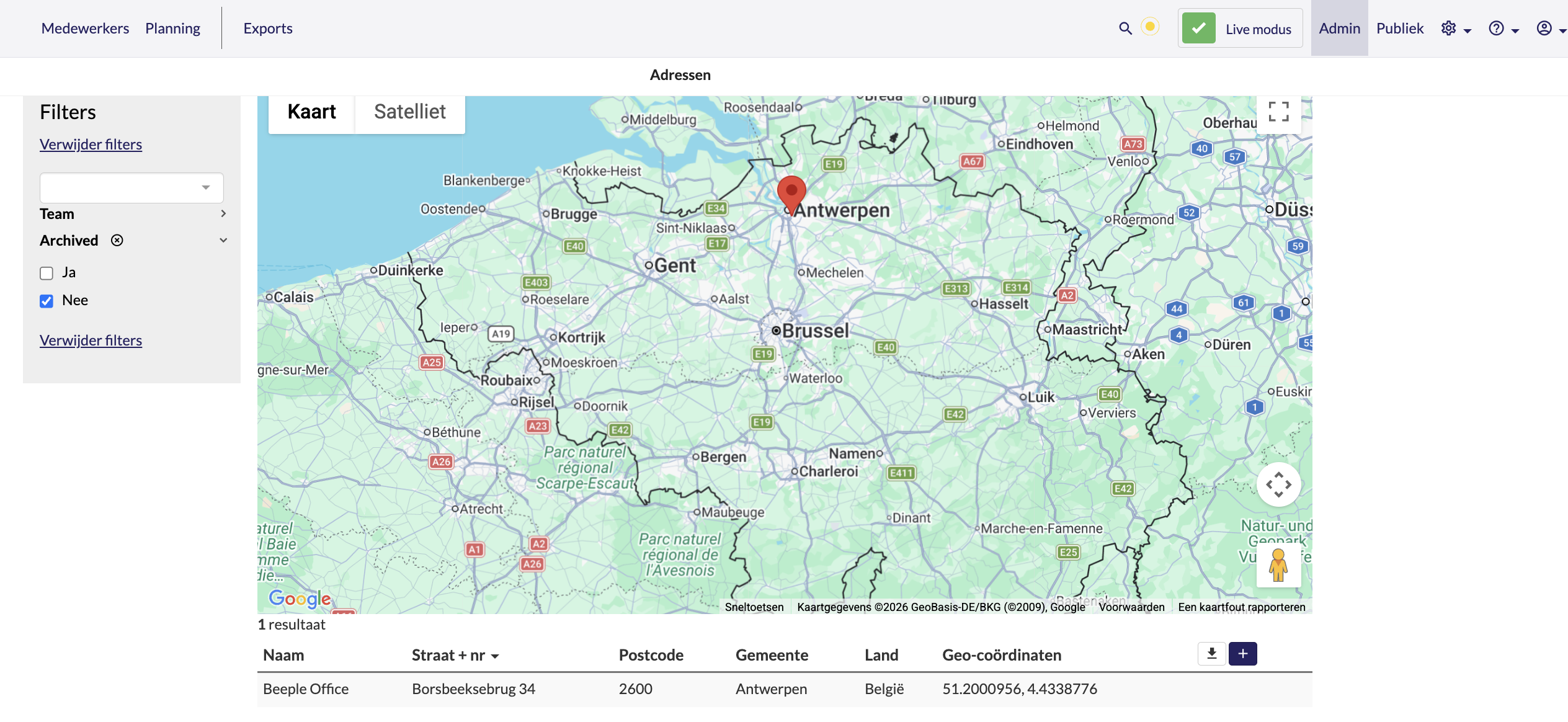Click the yellow sun status icon
Screen dimensions: 1568x722
pyautogui.click(x=1150, y=27)
